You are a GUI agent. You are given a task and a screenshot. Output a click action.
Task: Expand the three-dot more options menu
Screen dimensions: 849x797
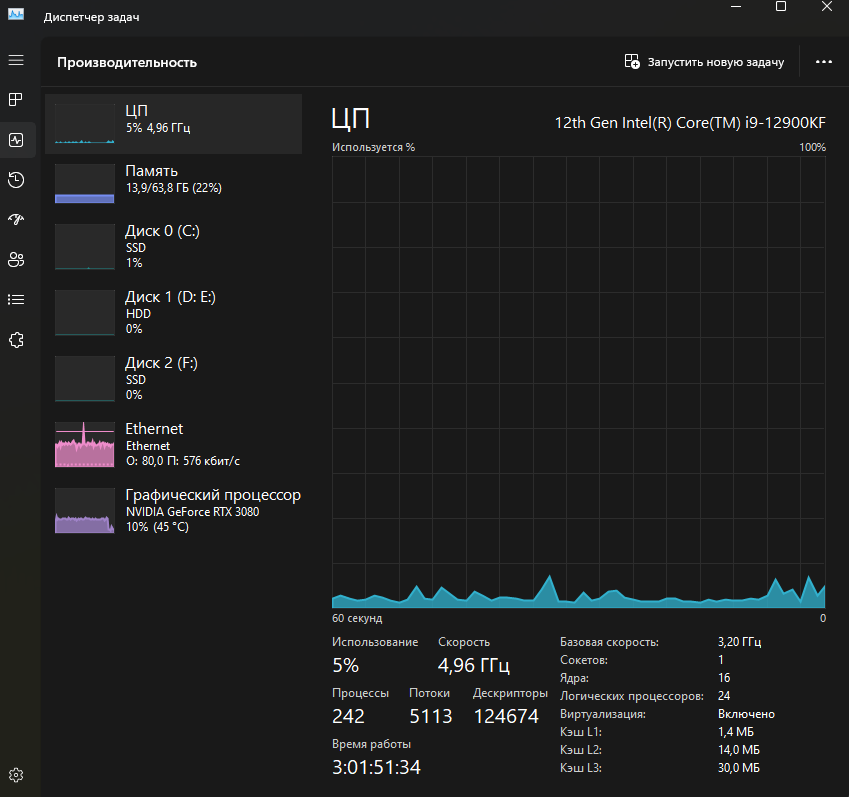[823, 62]
